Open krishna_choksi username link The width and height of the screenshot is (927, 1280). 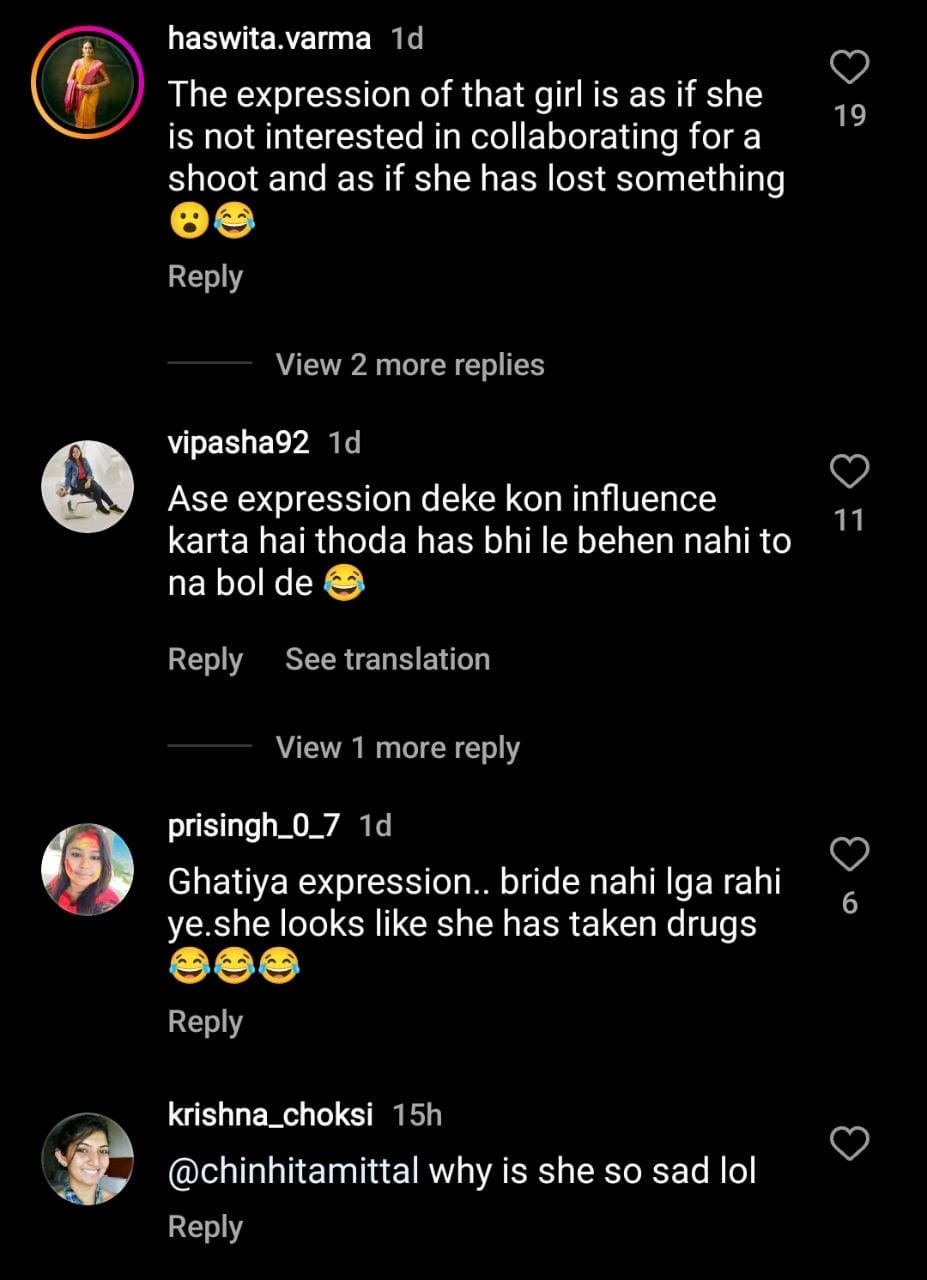[271, 1115]
